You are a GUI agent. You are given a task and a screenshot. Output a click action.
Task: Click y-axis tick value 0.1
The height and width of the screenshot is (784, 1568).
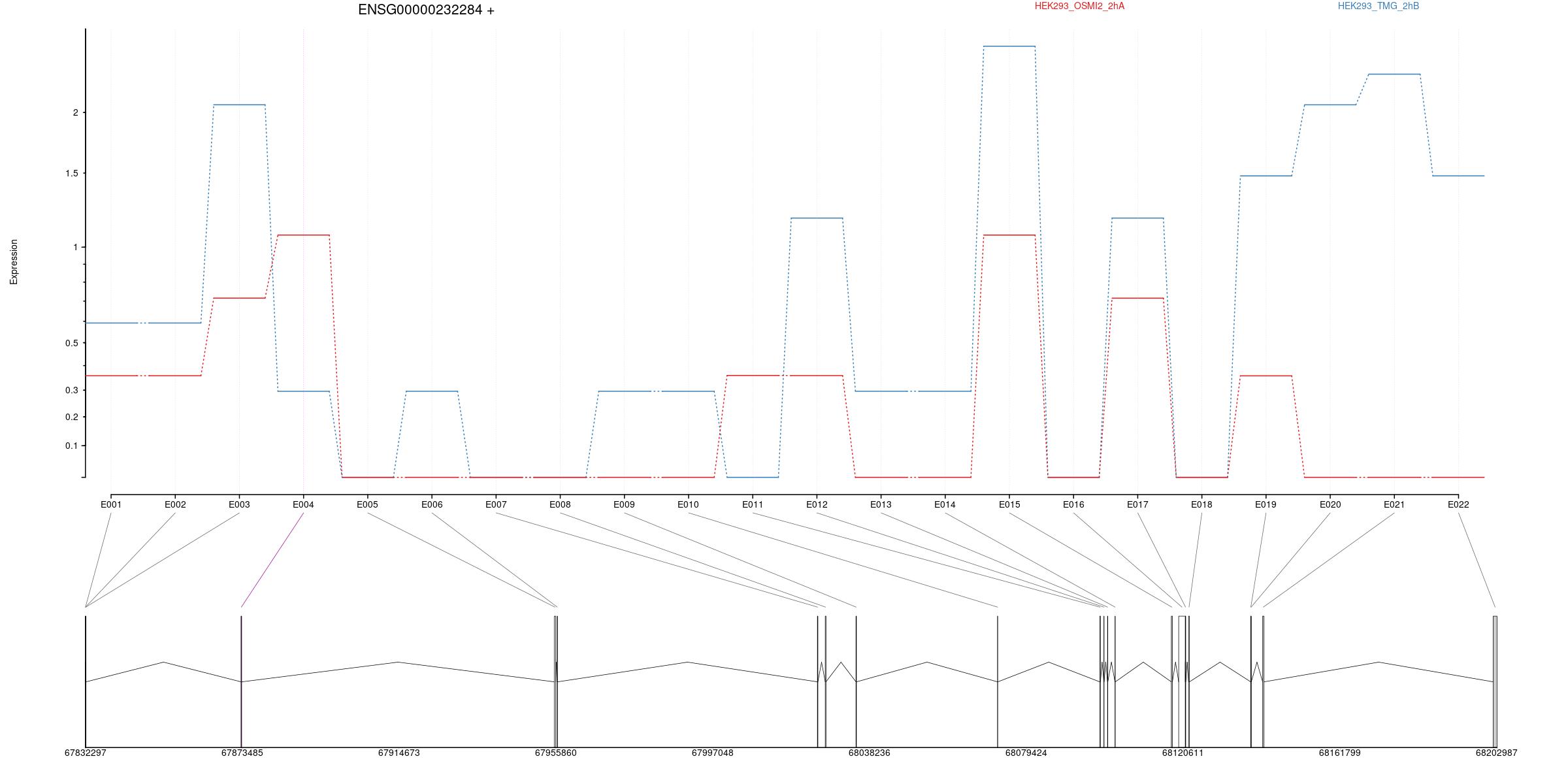(x=72, y=446)
